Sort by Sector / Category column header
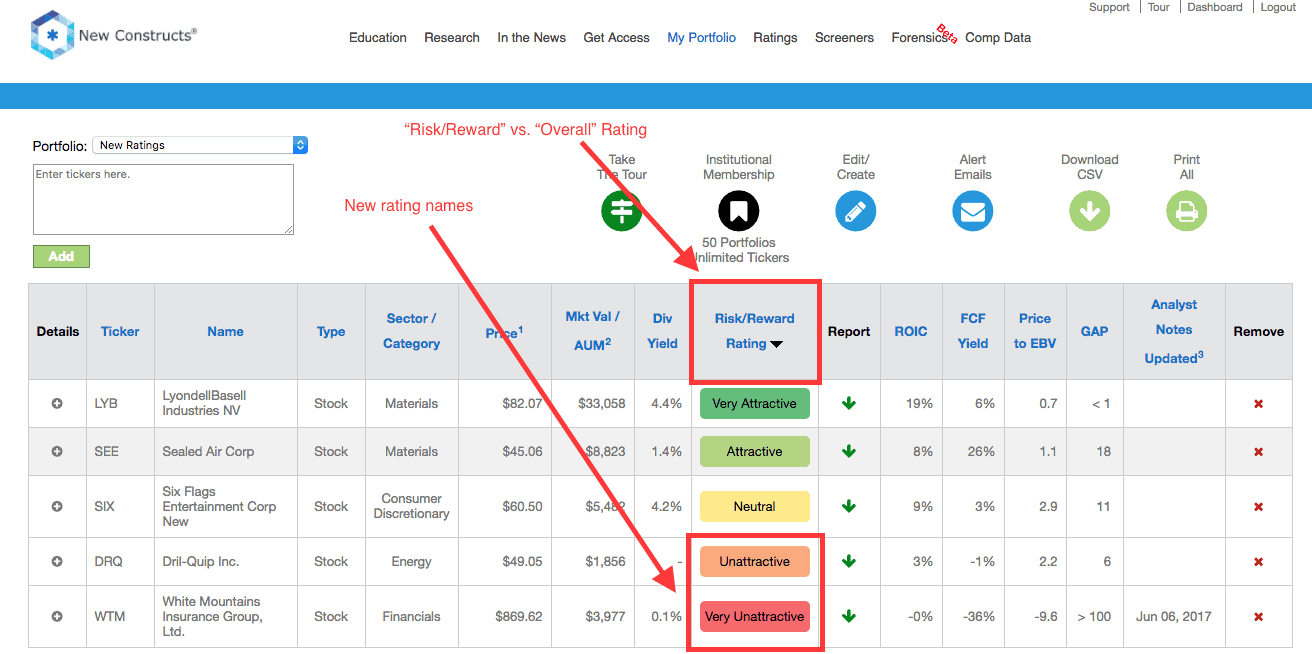 [x=411, y=331]
